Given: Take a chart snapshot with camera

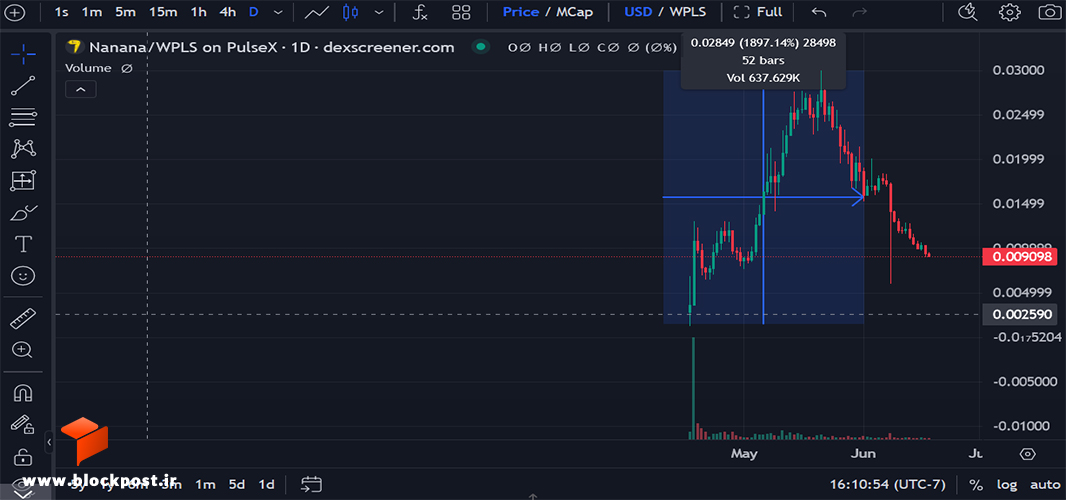Looking at the screenshot, I should [1048, 12].
